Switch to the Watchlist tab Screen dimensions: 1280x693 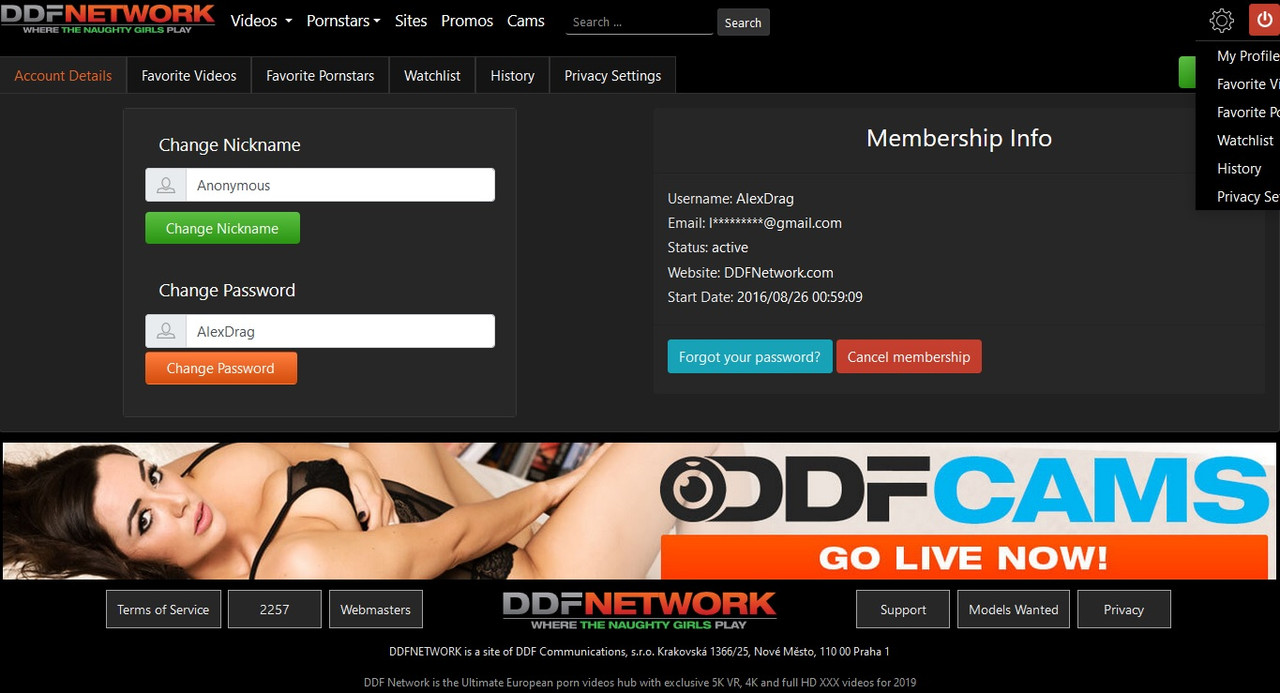[x=432, y=76]
